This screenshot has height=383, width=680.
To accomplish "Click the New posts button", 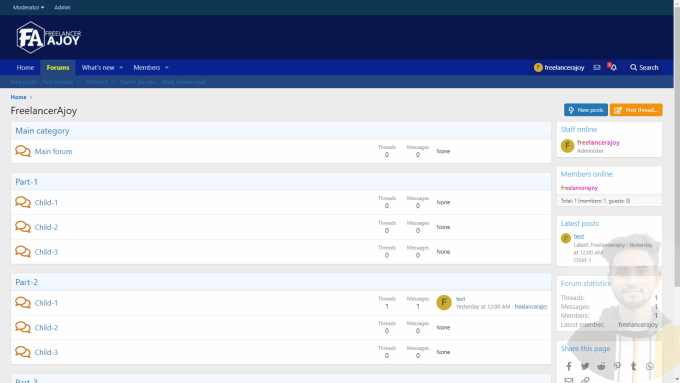I will coord(585,110).
